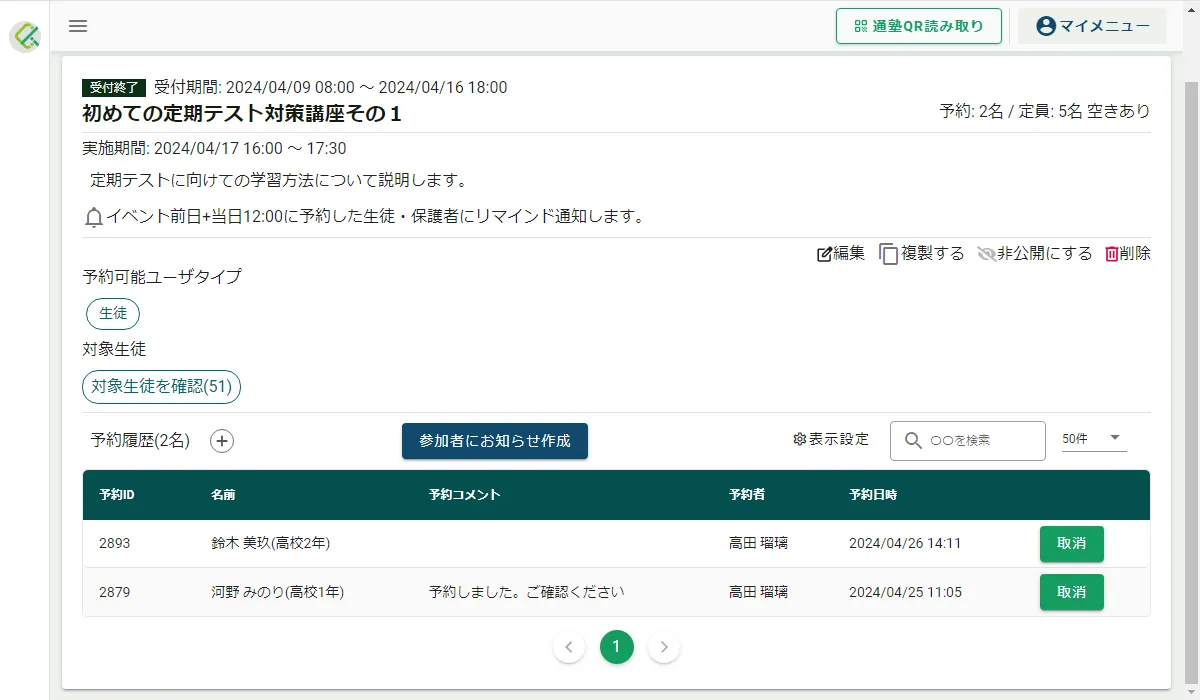Click the app logo icon in the sidebar

click(25, 37)
